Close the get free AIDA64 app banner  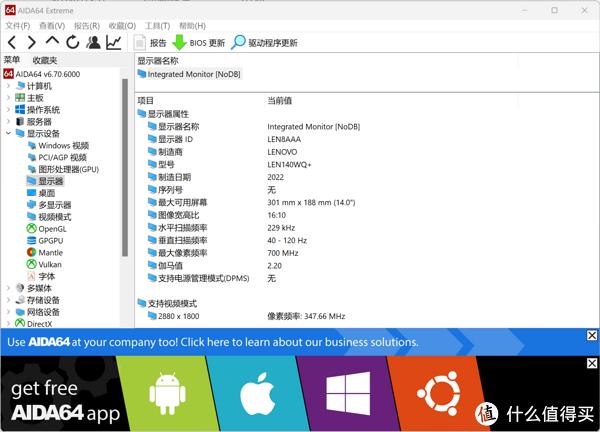tap(592, 363)
